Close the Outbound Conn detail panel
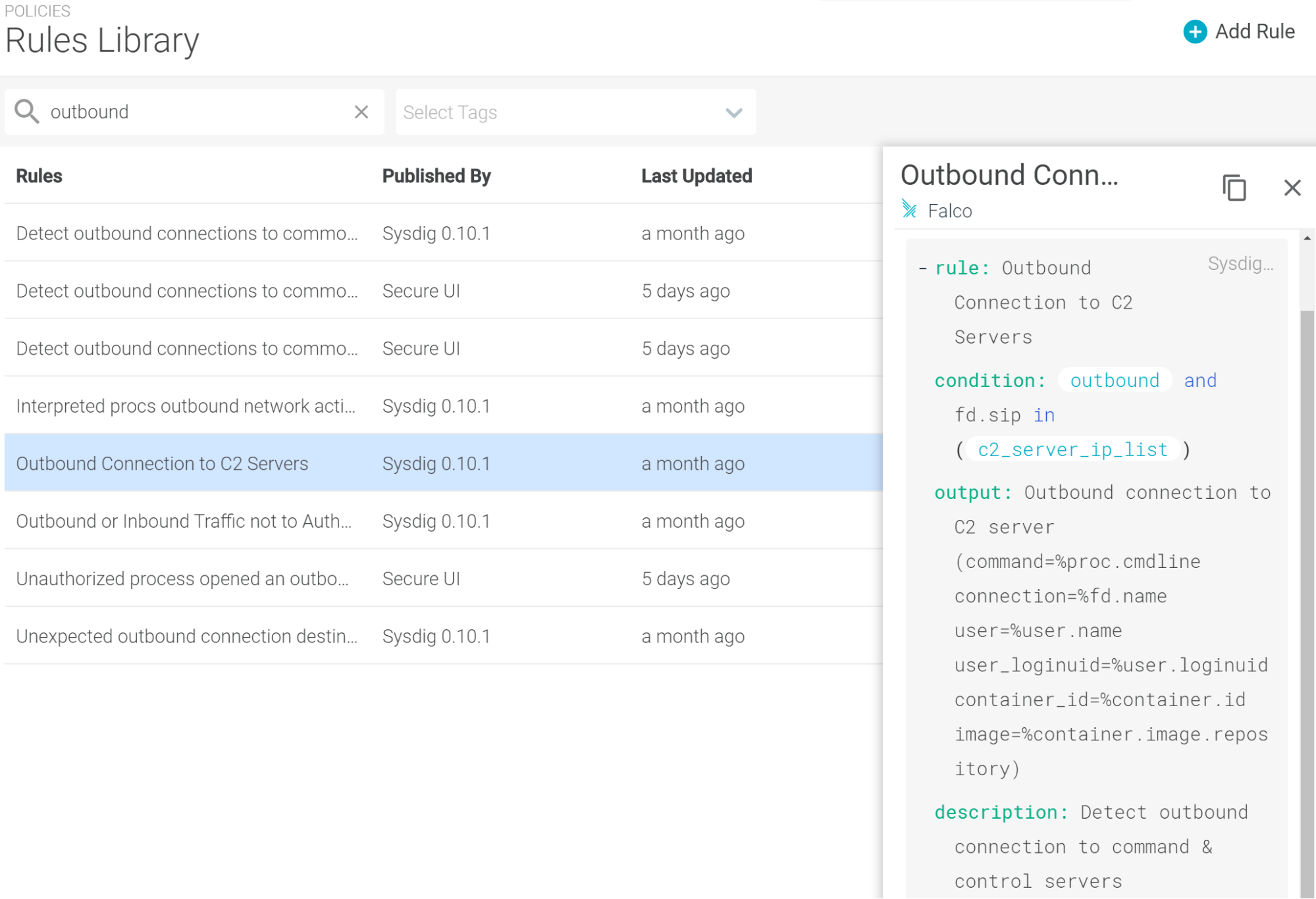The height and width of the screenshot is (899, 1316). click(1292, 188)
